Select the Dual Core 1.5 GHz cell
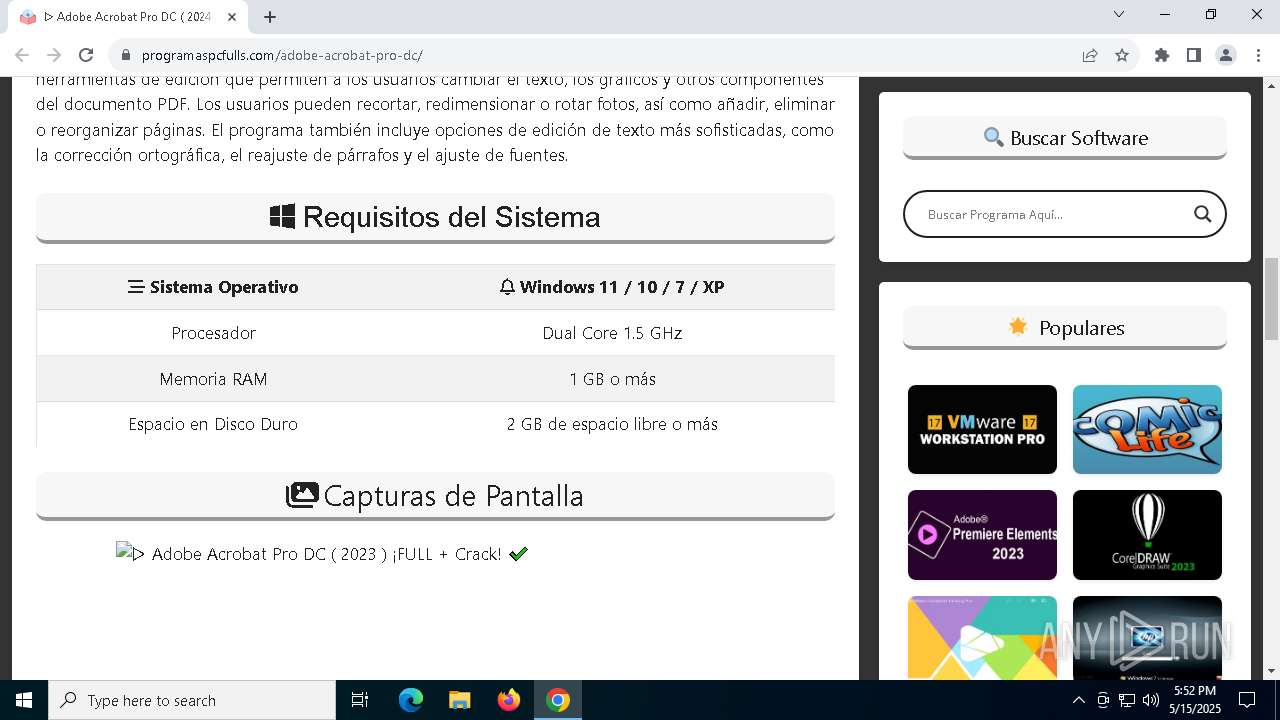 pyautogui.click(x=612, y=333)
